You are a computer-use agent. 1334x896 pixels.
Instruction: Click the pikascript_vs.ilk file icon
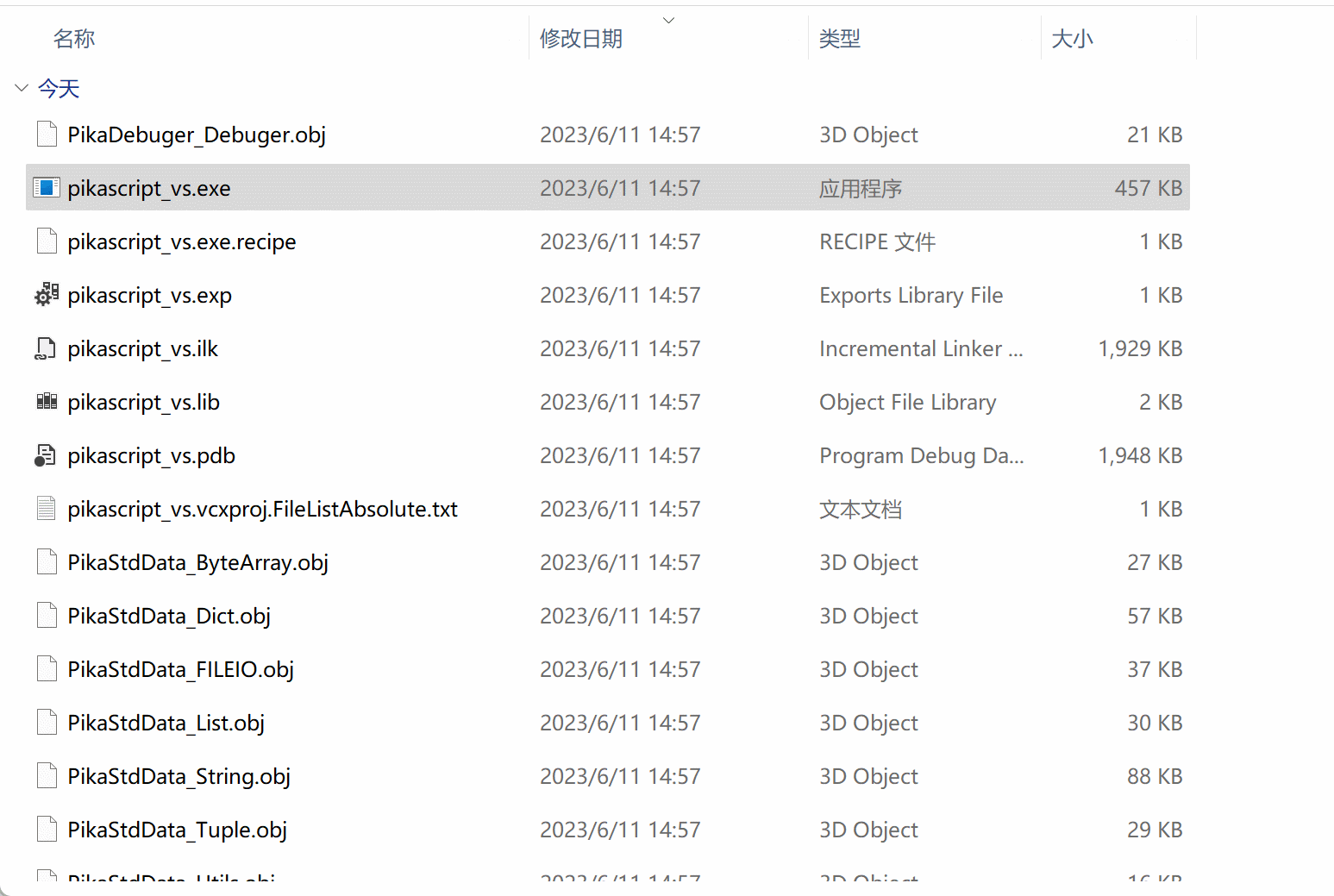46,348
